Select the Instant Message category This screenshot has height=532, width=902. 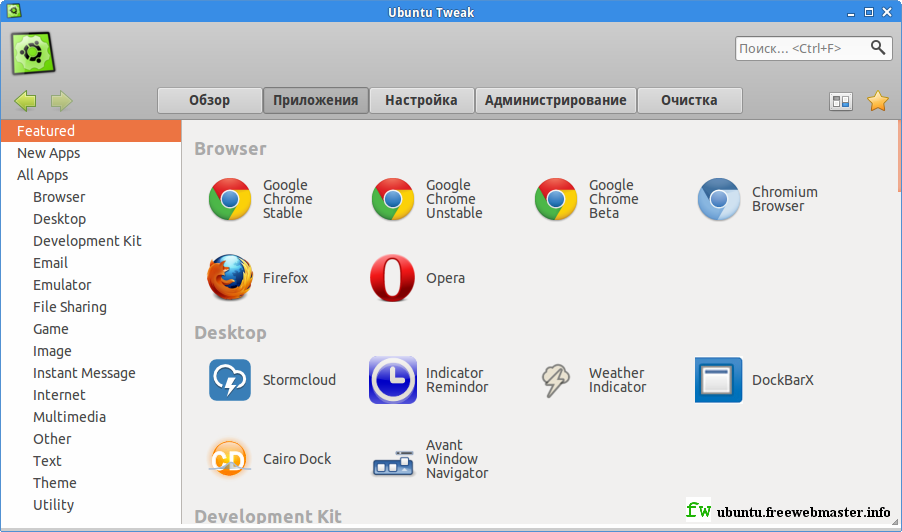[91, 373]
